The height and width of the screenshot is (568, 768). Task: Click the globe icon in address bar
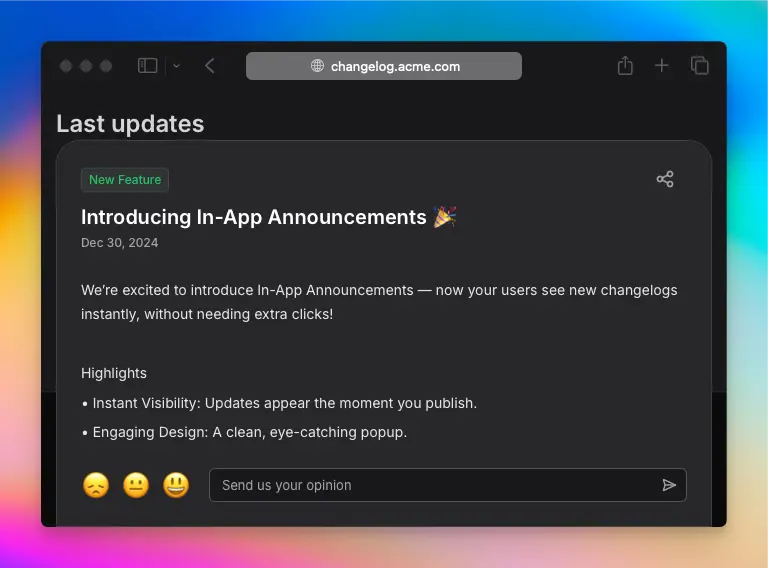317,66
